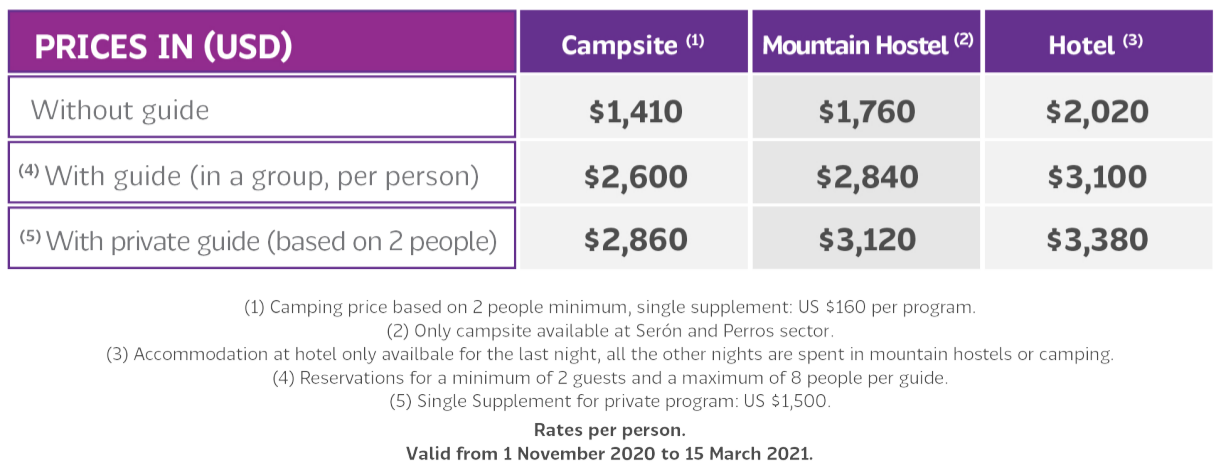Click footnote 1 about camping price
The image size is (1222, 468).
(x=610, y=307)
